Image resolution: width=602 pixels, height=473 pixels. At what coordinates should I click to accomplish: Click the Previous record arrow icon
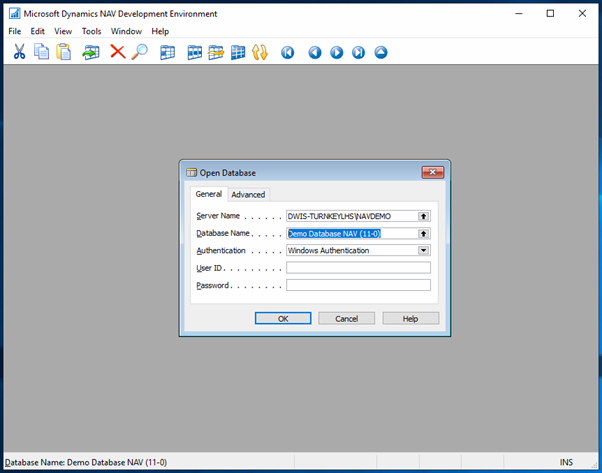coord(315,52)
